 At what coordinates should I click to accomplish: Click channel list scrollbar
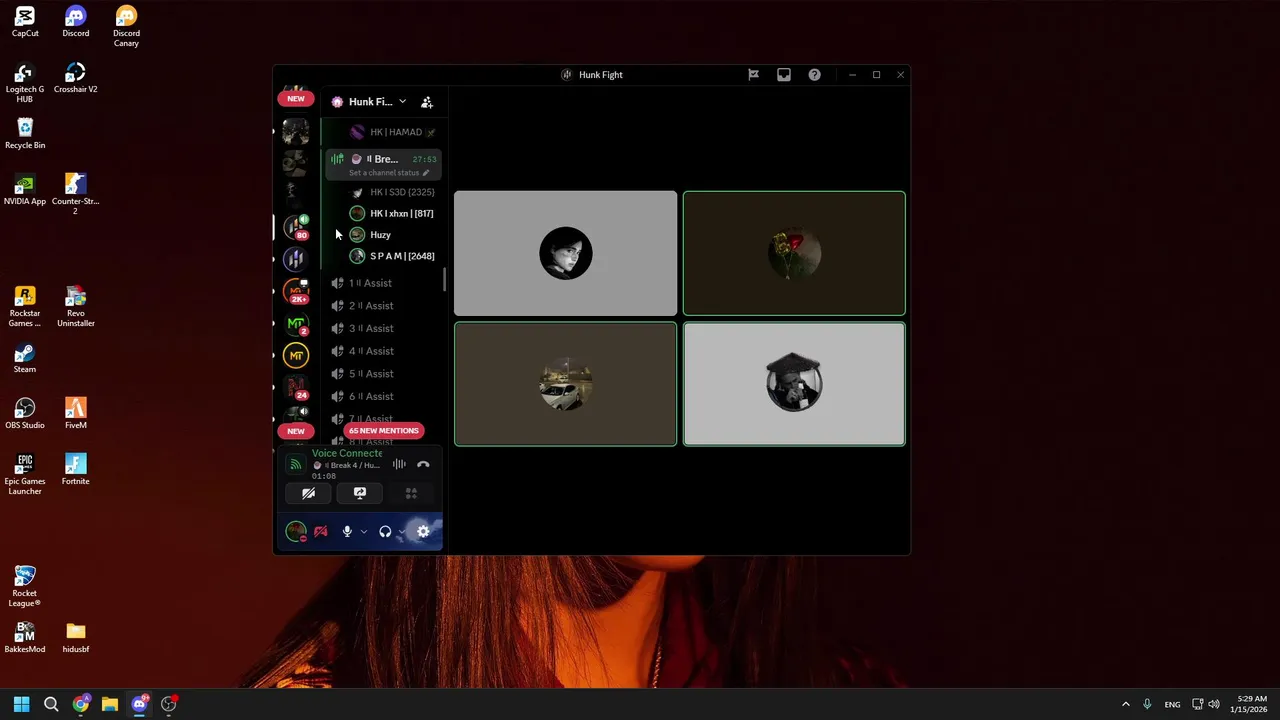coord(444,280)
